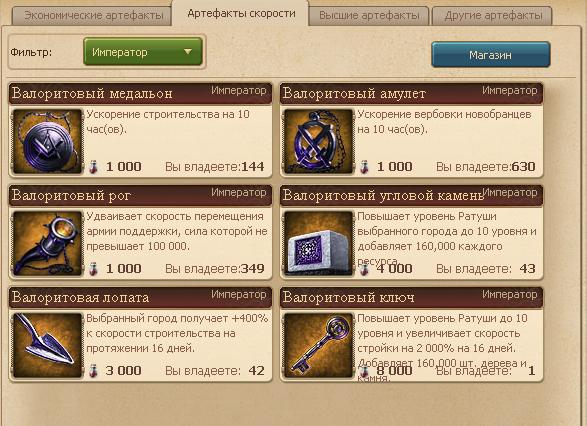Switch to Экономические артефакты tab

tap(92, 16)
